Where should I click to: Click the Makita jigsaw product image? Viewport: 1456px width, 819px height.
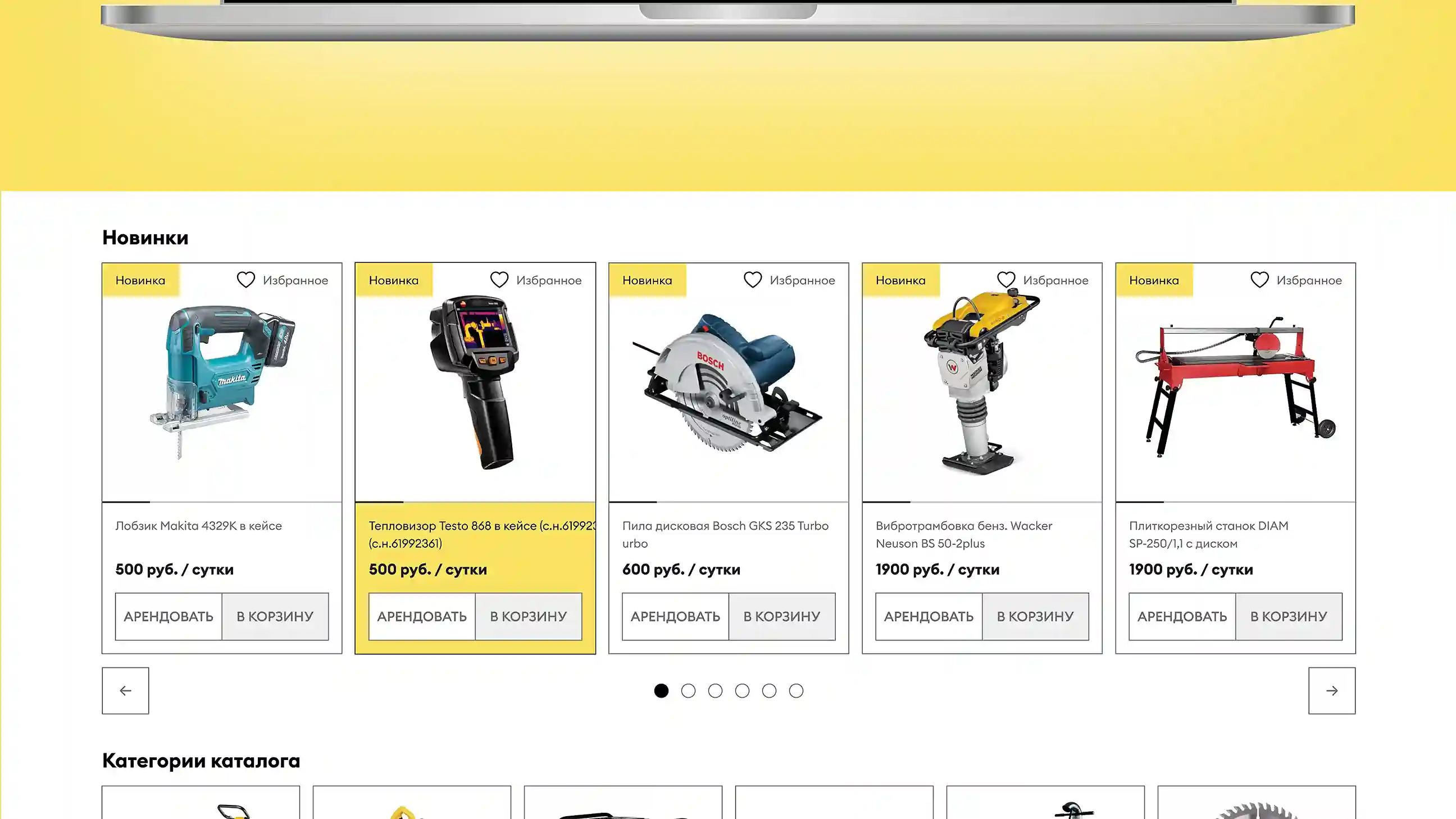coord(222,382)
